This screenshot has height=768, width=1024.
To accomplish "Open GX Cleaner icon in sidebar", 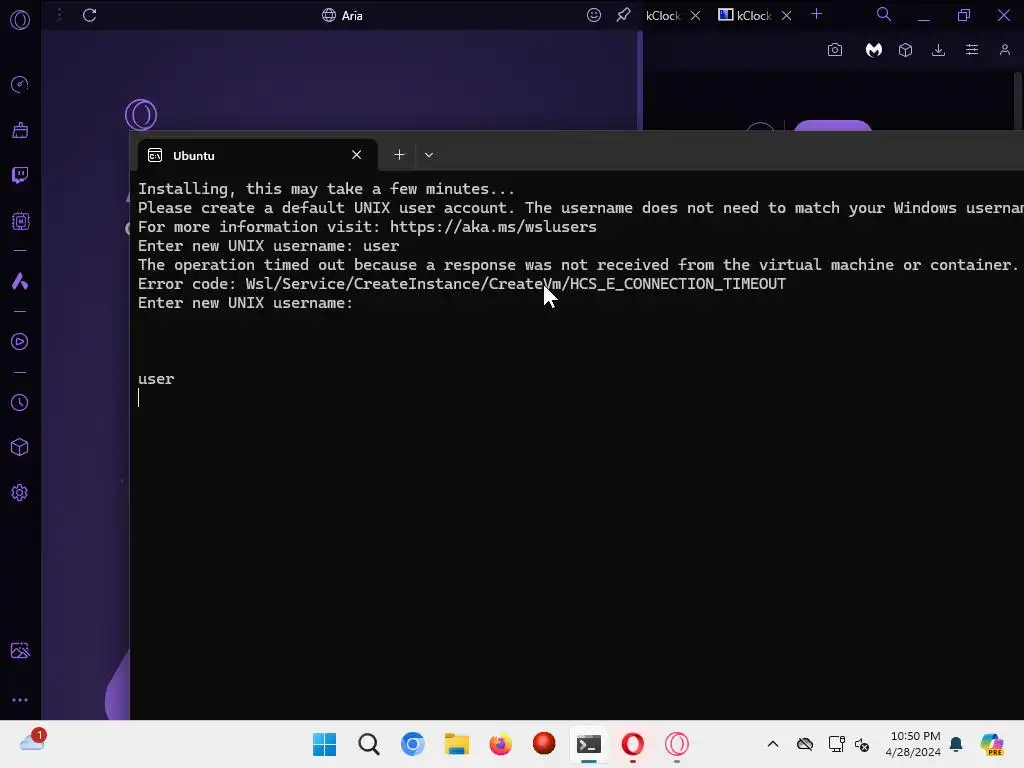I will click(x=20, y=130).
